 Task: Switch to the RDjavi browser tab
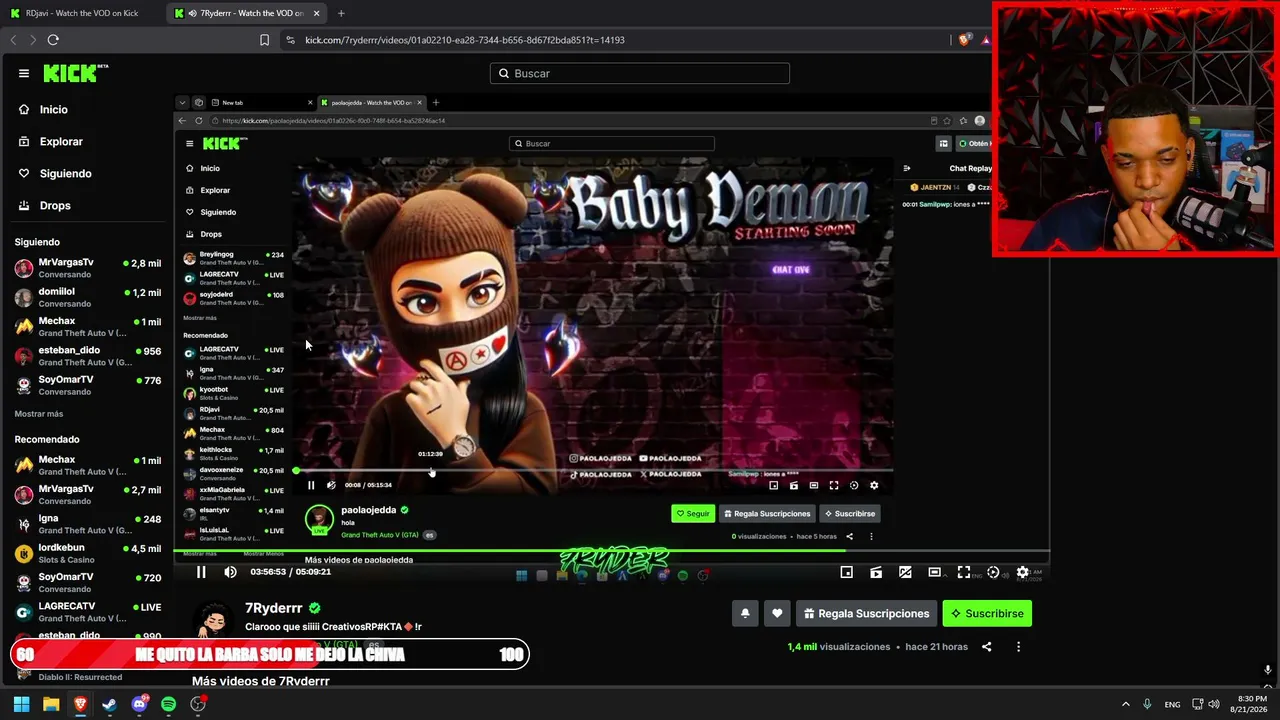point(82,13)
